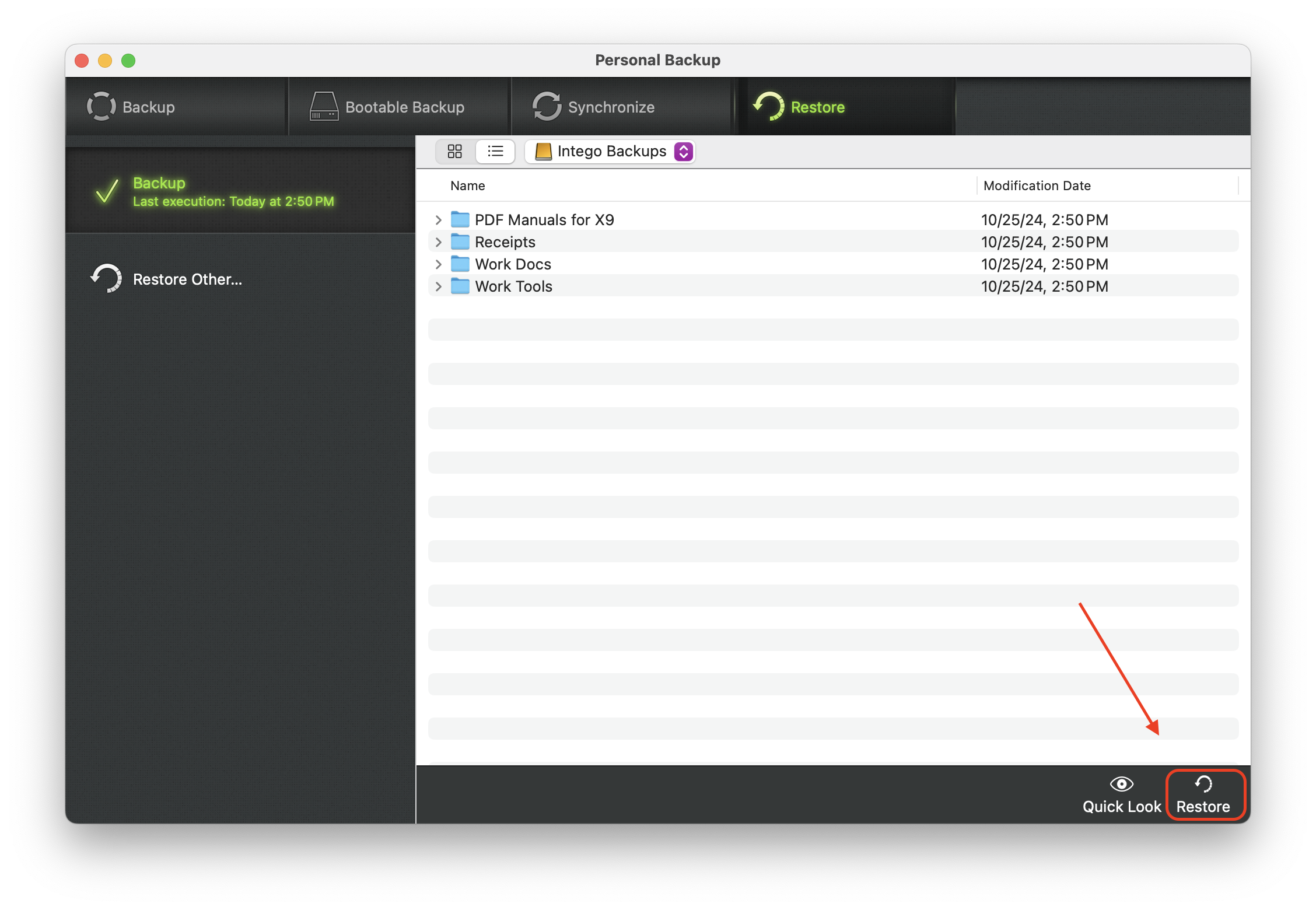Select the Receipts row name
Viewport: 1316px width, 910px height.
click(x=505, y=242)
